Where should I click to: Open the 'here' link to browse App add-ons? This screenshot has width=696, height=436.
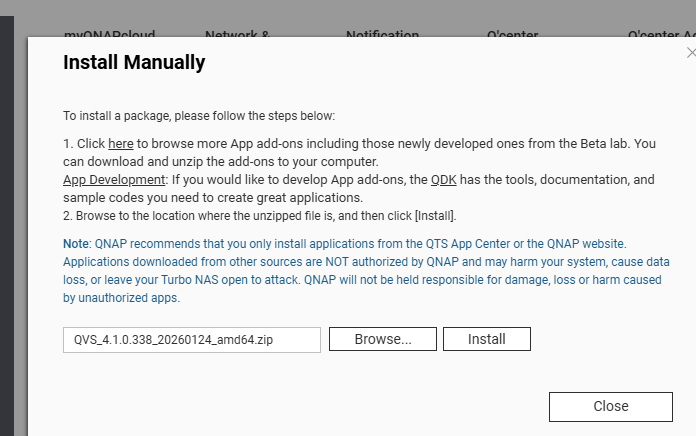pos(120,145)
